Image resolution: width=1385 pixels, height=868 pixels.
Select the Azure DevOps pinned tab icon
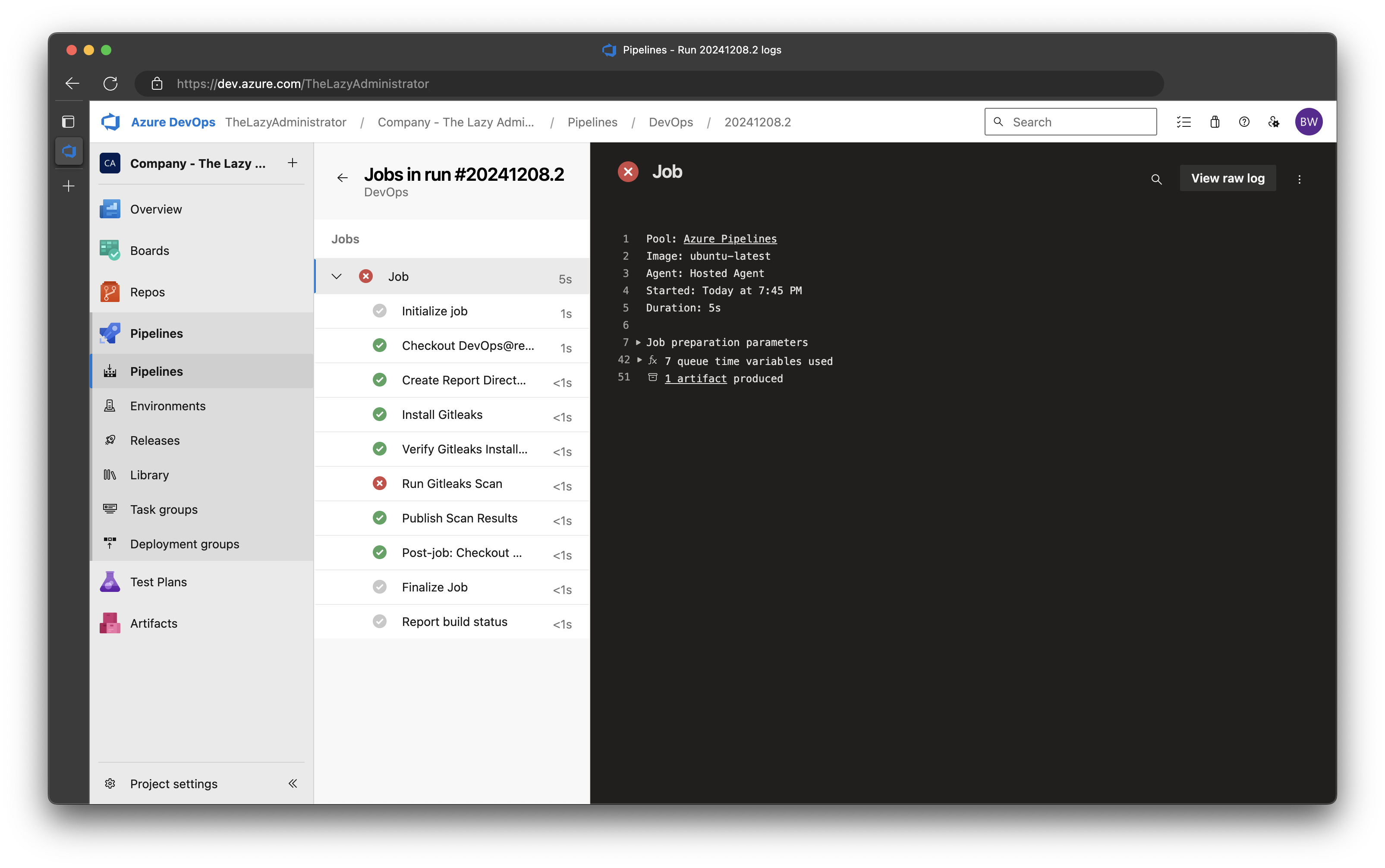(69, 151)
